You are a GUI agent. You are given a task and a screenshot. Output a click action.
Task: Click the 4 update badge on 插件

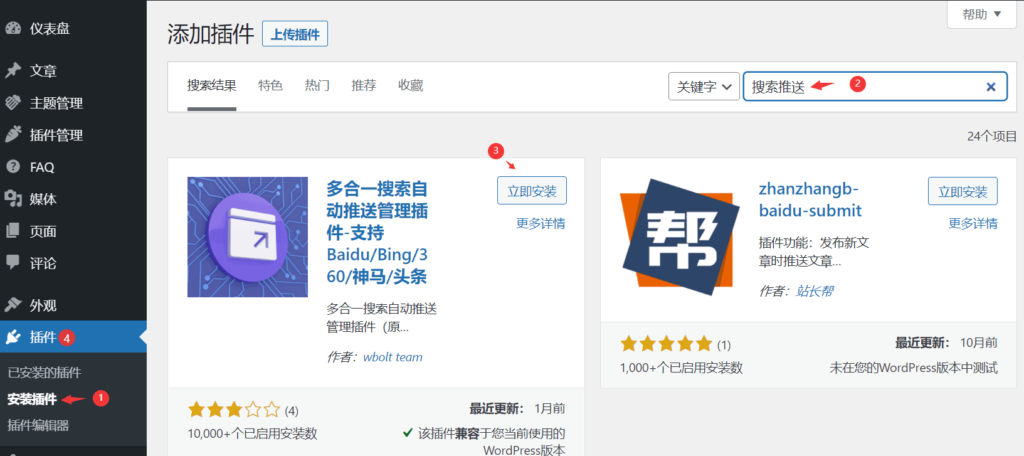67,338
